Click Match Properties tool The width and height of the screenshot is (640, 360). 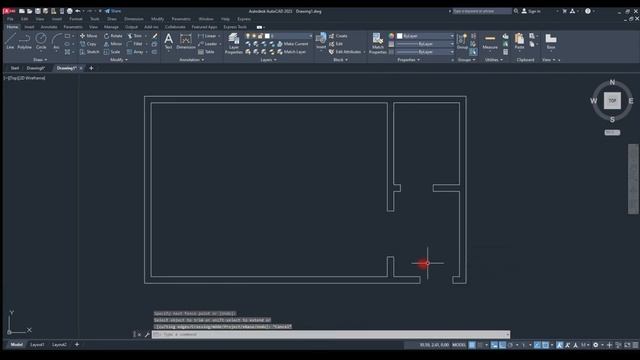pyautogui.click(x=378, y=43)
